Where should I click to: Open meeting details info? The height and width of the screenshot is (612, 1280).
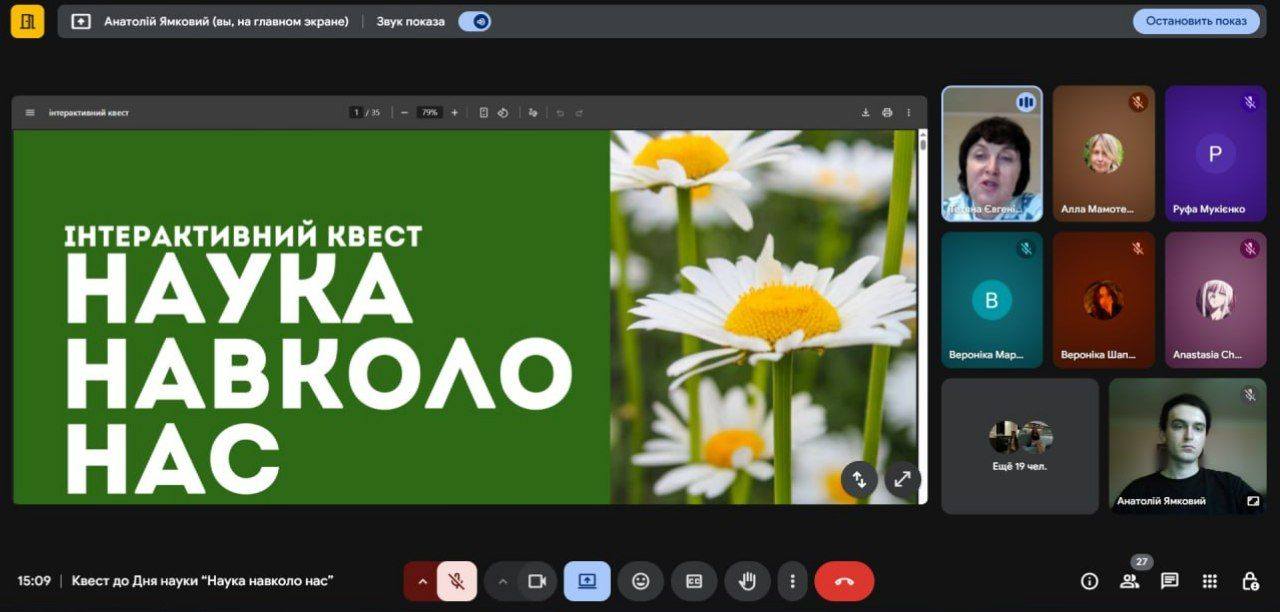point(1089,581)
